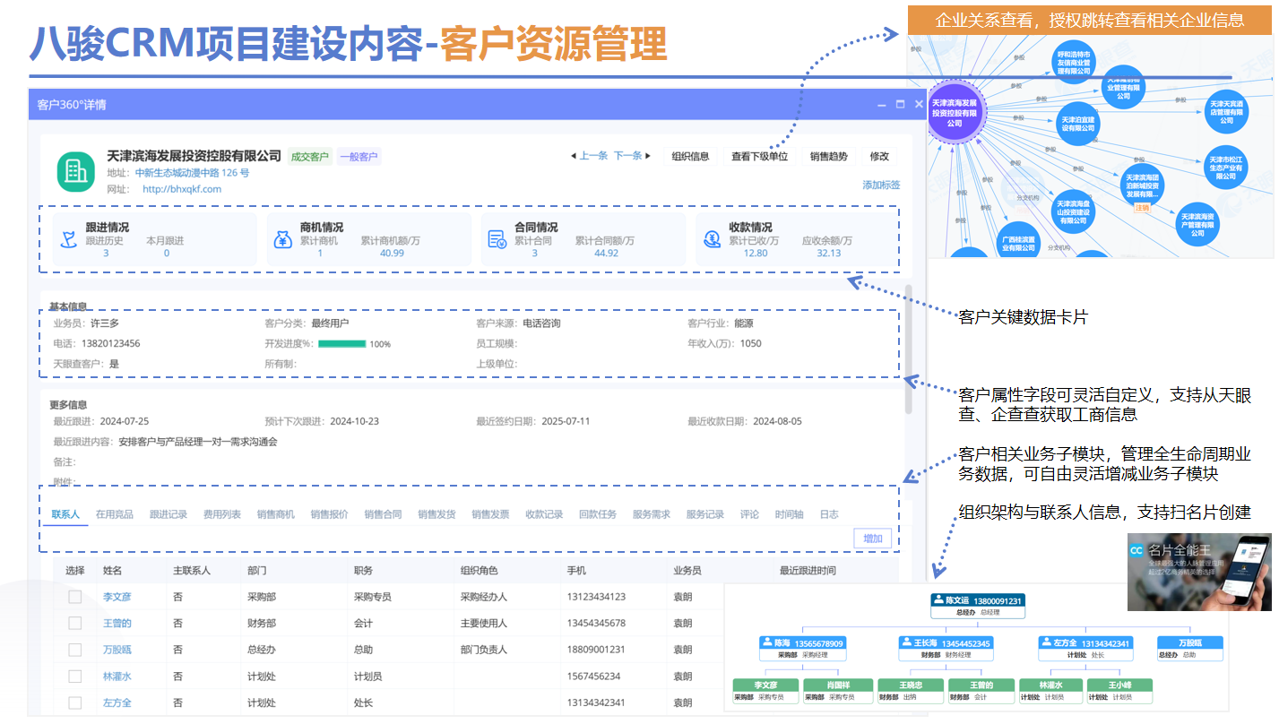Viewport: 1279px width, 724px height.
Task: Click the center node 天津滨海发展投资控股 in relationship graph
Action: [x=955, y=111]
